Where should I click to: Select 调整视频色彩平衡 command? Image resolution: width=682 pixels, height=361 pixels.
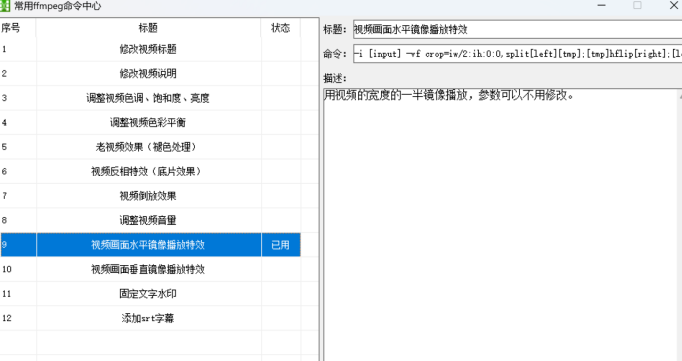(150, 122)
